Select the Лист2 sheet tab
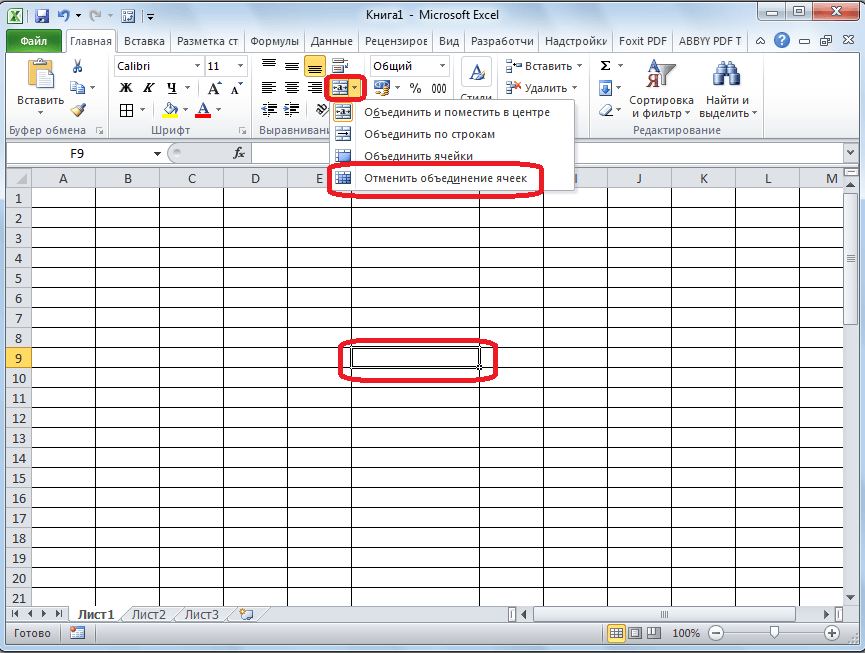Viewport: 865px width, 653px height. point(149,614)
